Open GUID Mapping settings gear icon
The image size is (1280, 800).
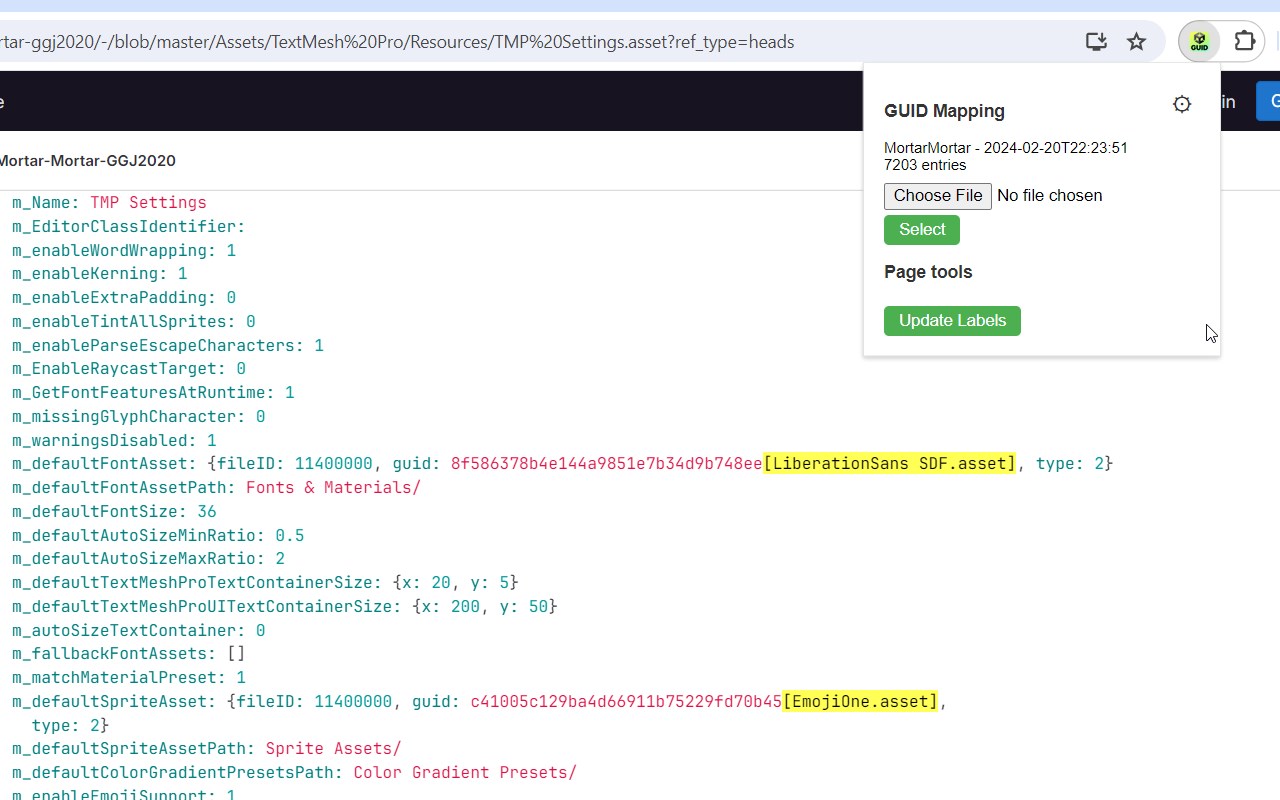point(1182,104)
